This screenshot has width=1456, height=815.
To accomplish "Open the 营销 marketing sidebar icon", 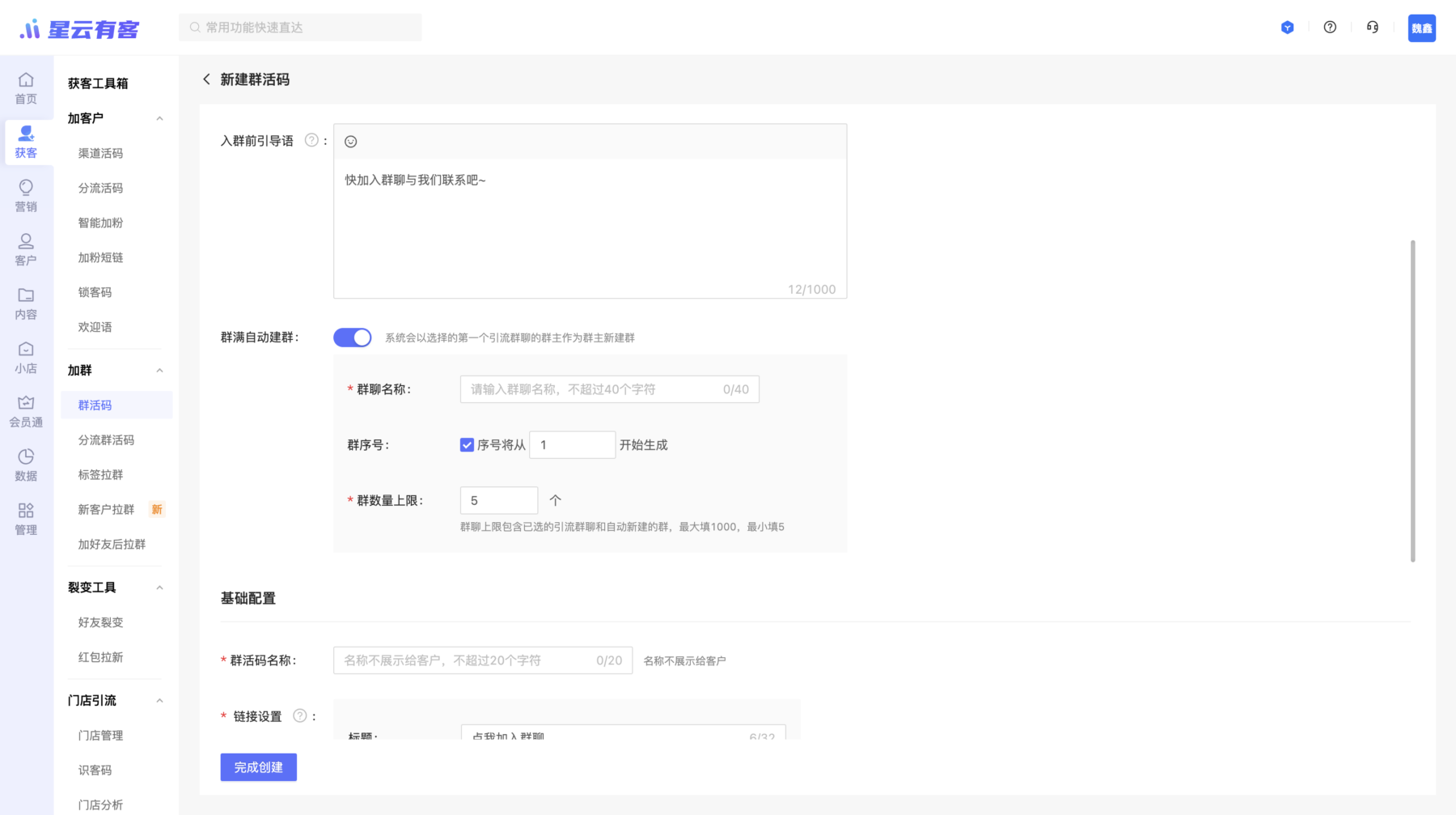I will tap(26, 196).
